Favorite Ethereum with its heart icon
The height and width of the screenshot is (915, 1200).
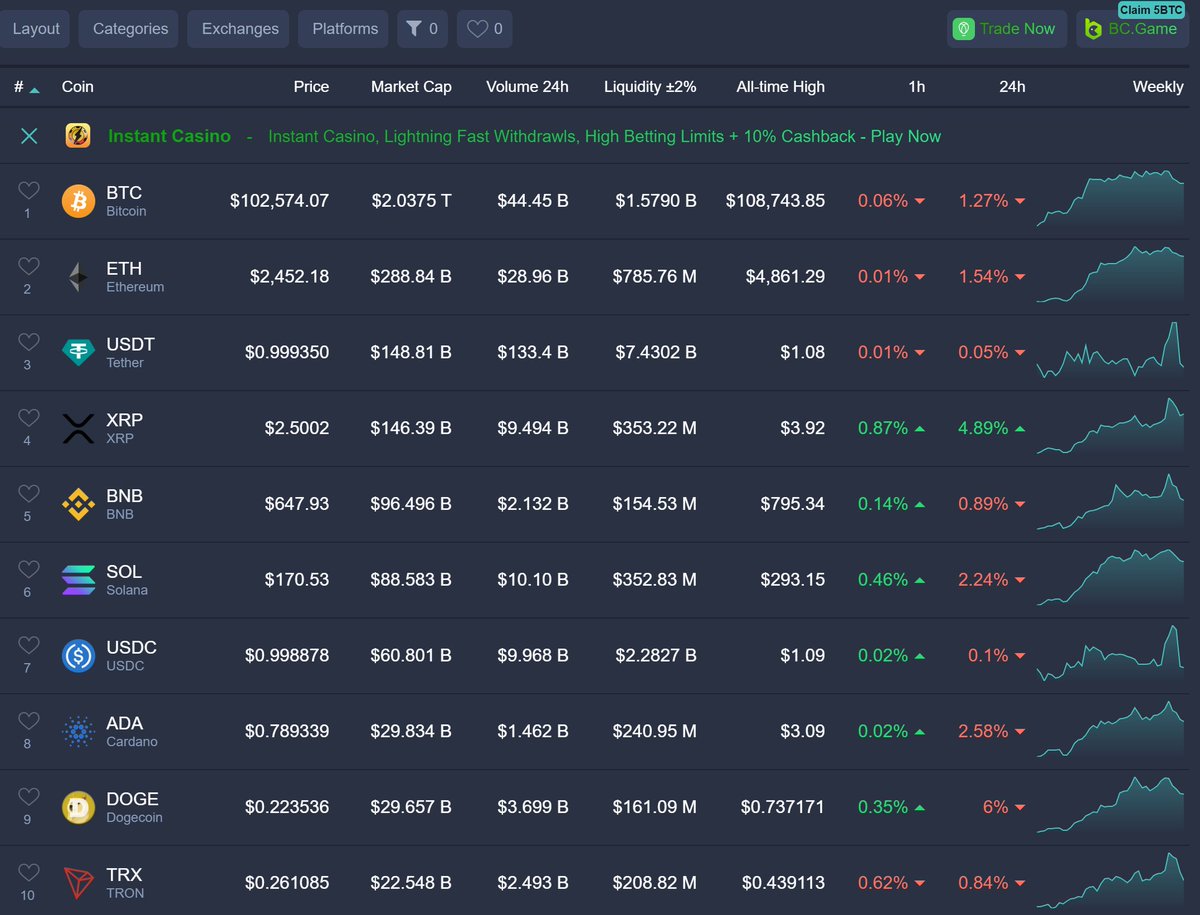[x=29, y=266]
